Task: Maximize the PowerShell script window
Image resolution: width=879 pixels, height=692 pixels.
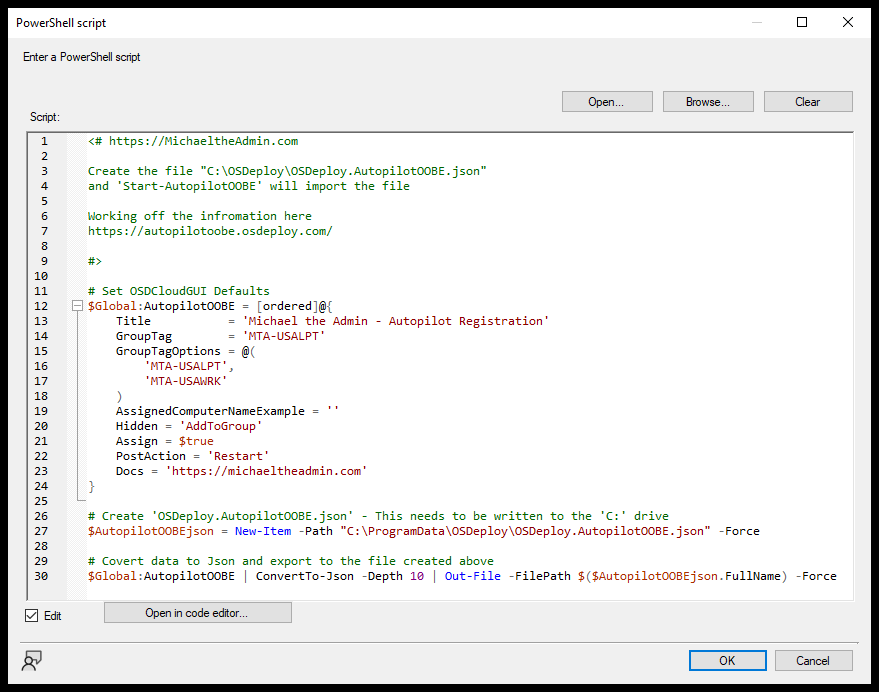Action: (x=802, y=22)
